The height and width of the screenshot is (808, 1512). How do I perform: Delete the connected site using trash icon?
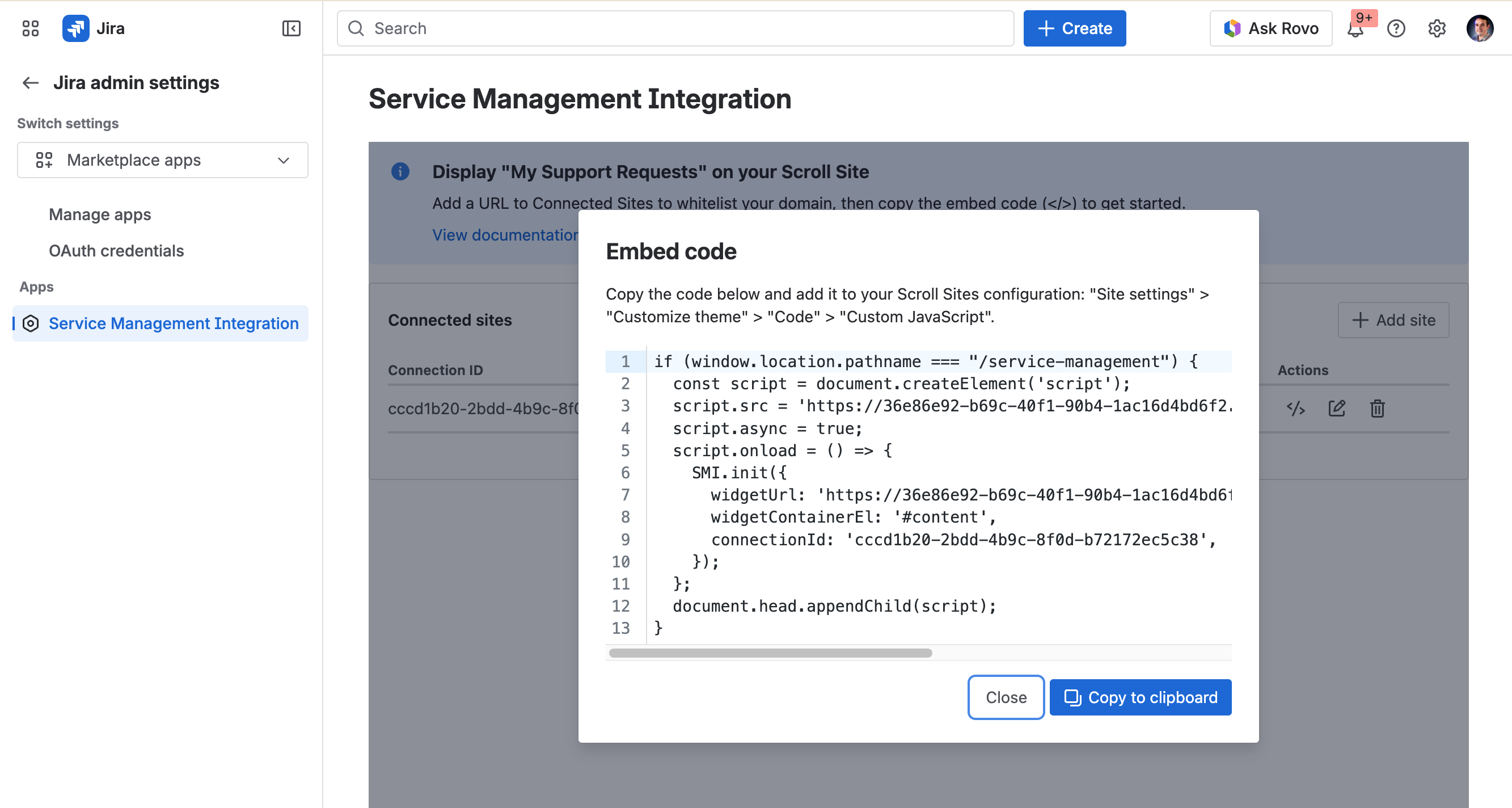tap(1377, 408)
